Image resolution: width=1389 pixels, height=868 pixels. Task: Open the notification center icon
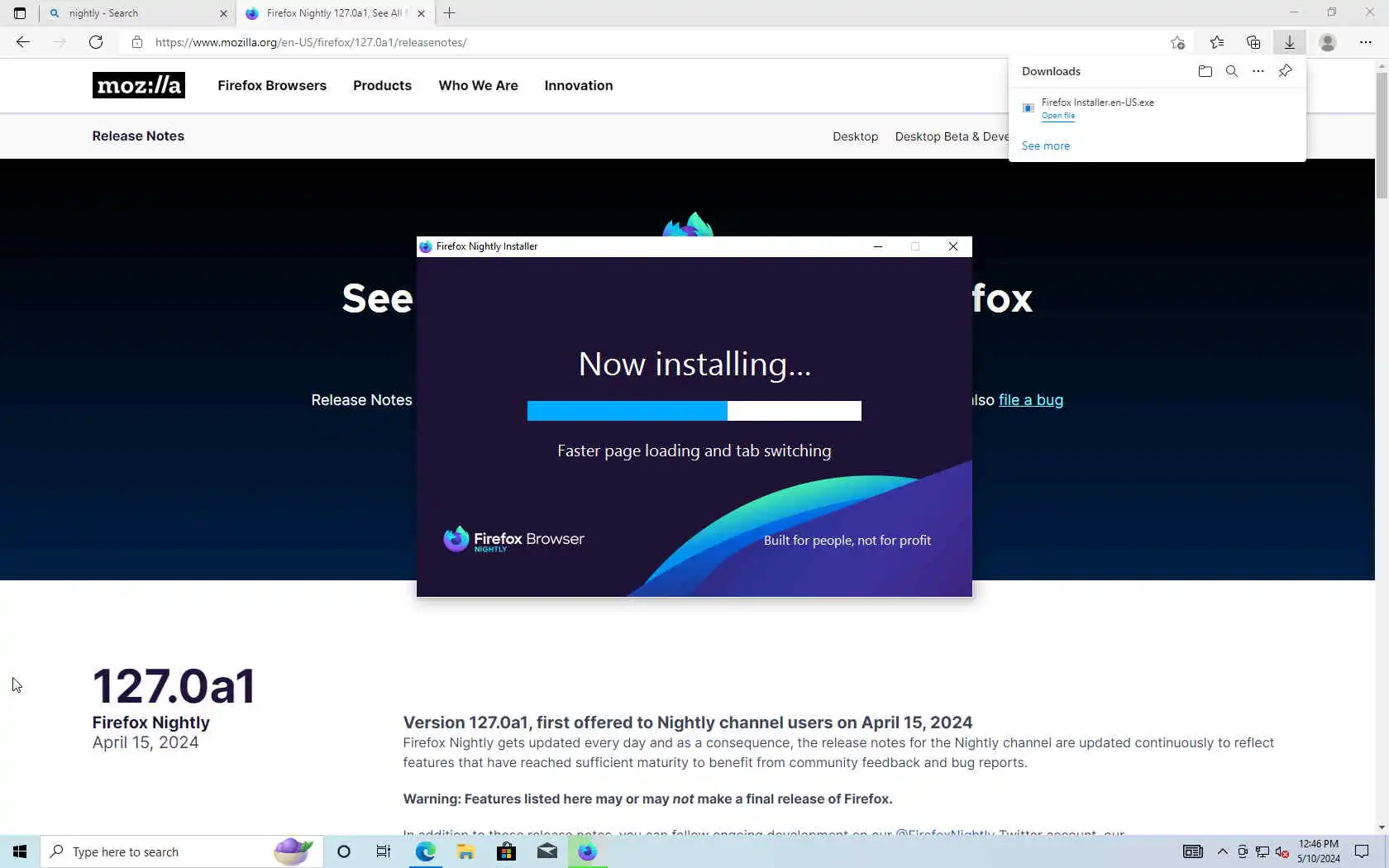[x=1362, y=851]
